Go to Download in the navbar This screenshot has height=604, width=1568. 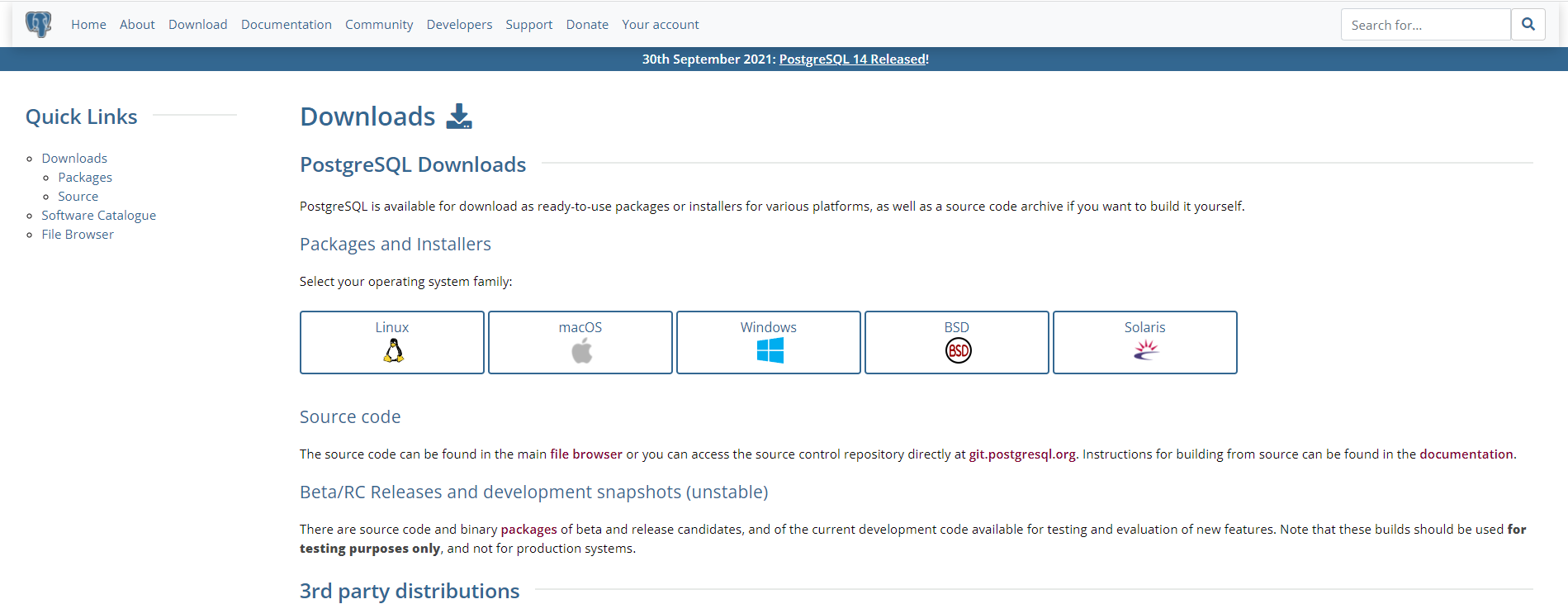coord(197,25)
